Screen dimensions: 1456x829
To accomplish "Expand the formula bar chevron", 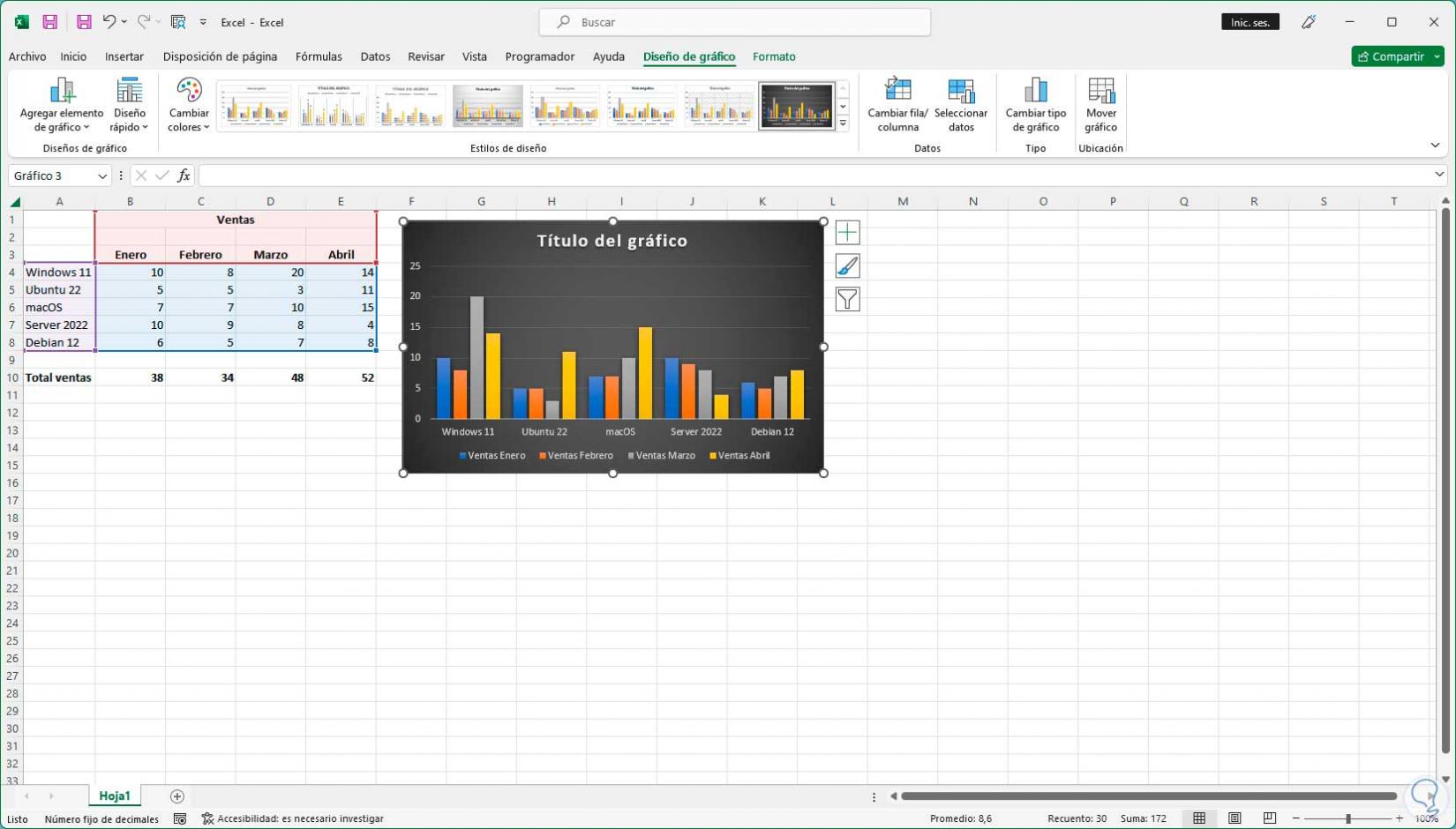I will coord(1439,176).
